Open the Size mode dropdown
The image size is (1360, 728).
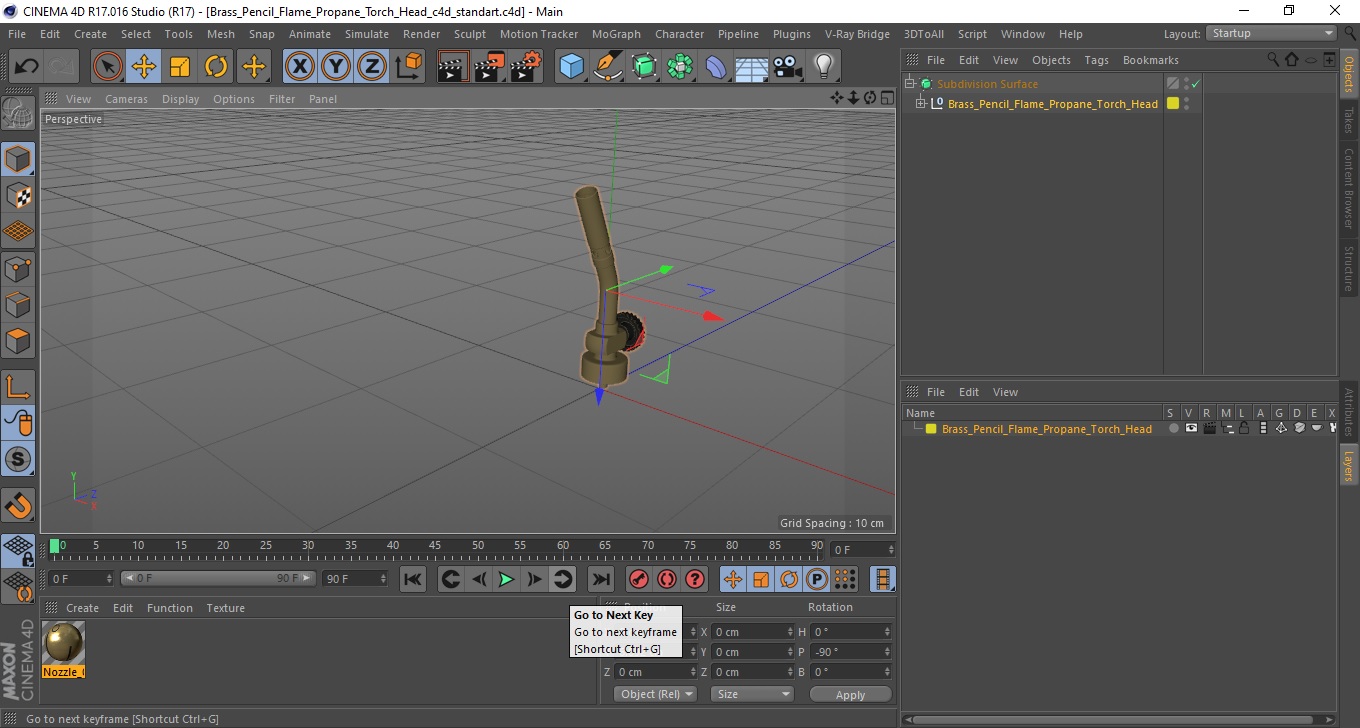point(751,694)
